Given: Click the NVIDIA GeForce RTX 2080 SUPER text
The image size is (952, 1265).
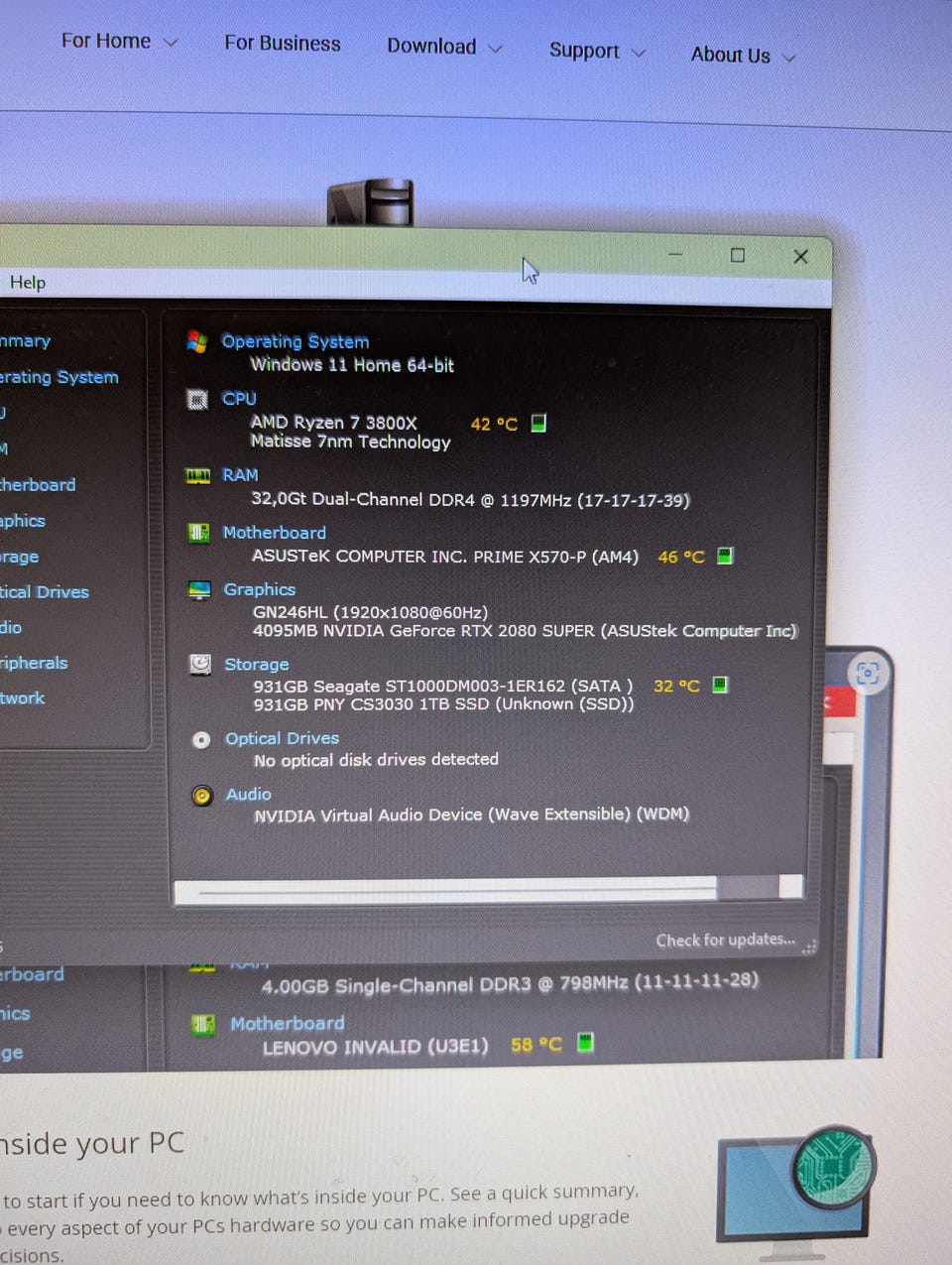Looking at the screenshot, I should (x=525, y=631).
